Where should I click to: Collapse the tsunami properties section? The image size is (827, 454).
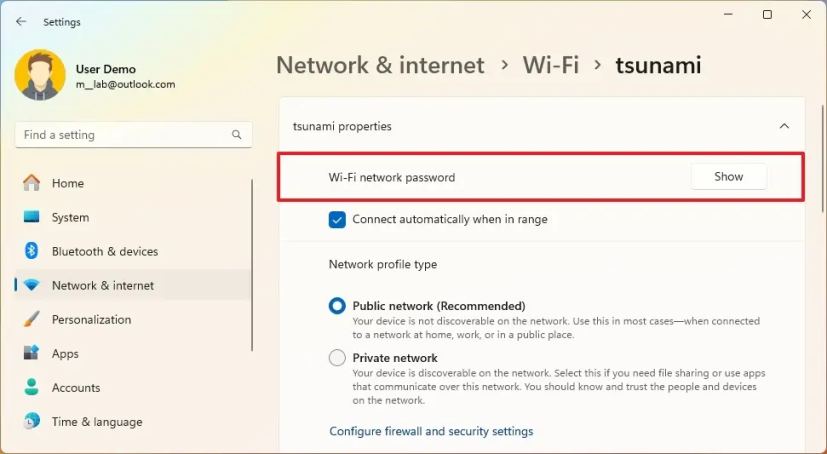[784, 127]
